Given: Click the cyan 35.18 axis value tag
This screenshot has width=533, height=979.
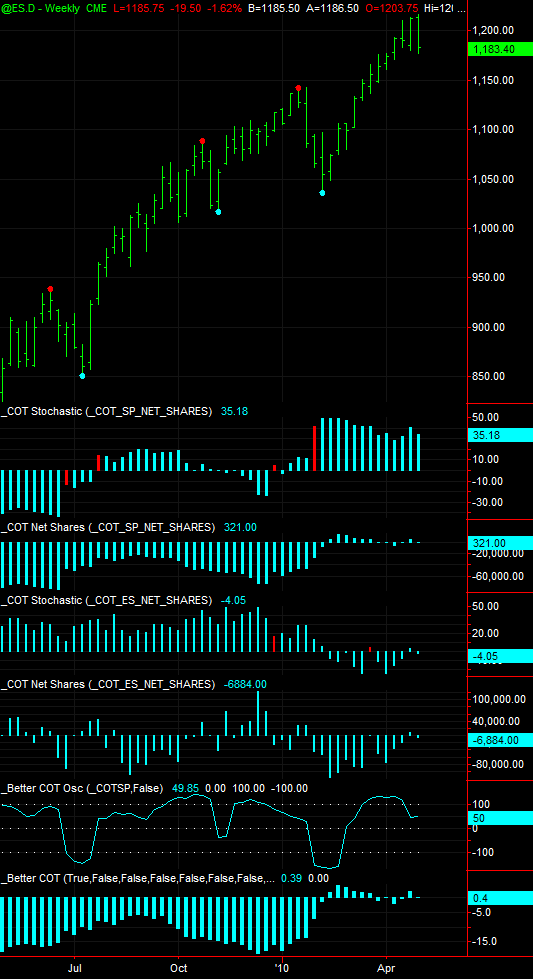Looking at the screenshot, I should (x=500, y=436).
